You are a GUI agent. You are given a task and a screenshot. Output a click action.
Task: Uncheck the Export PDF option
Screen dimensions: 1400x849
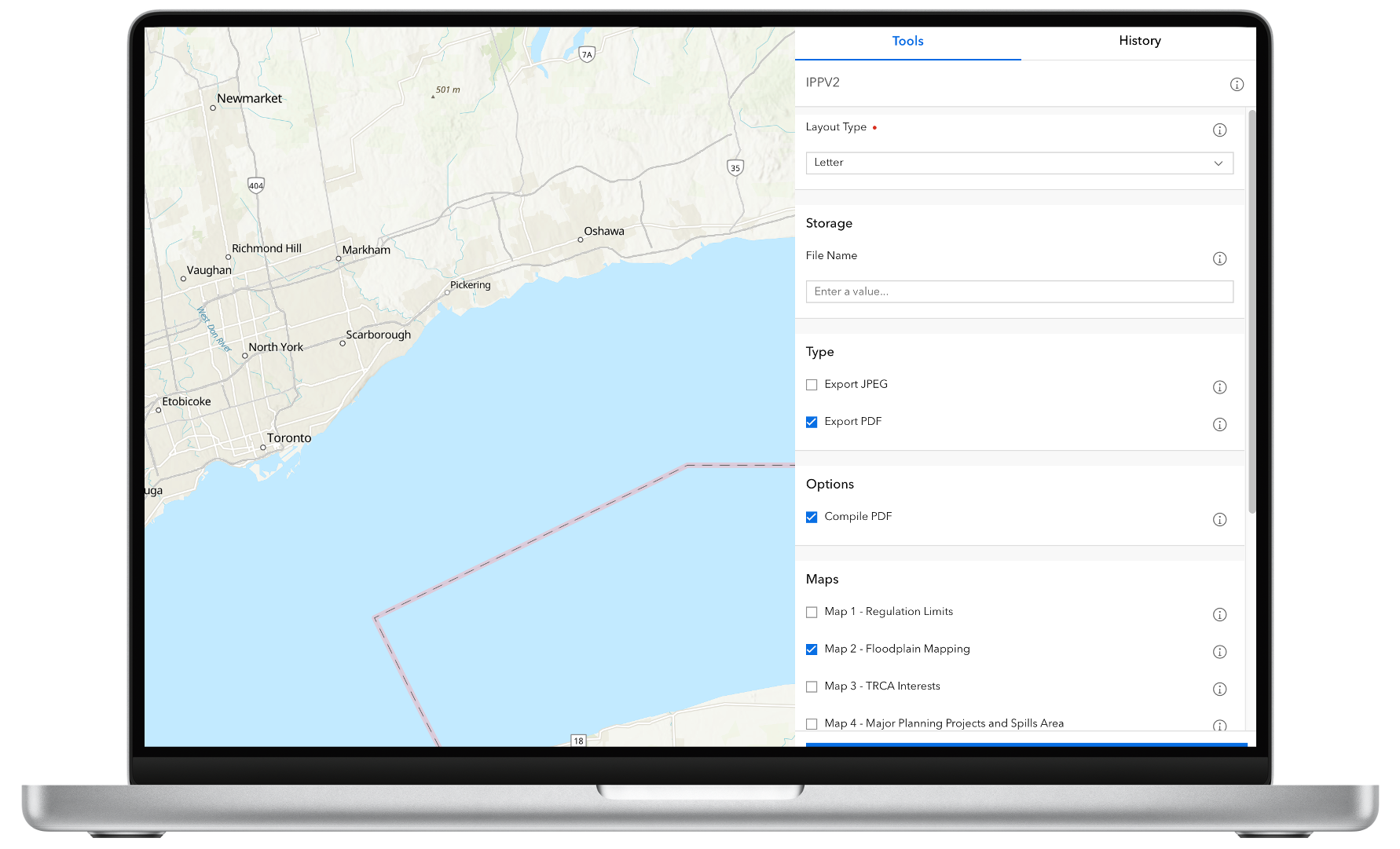[x=812, y=422]
